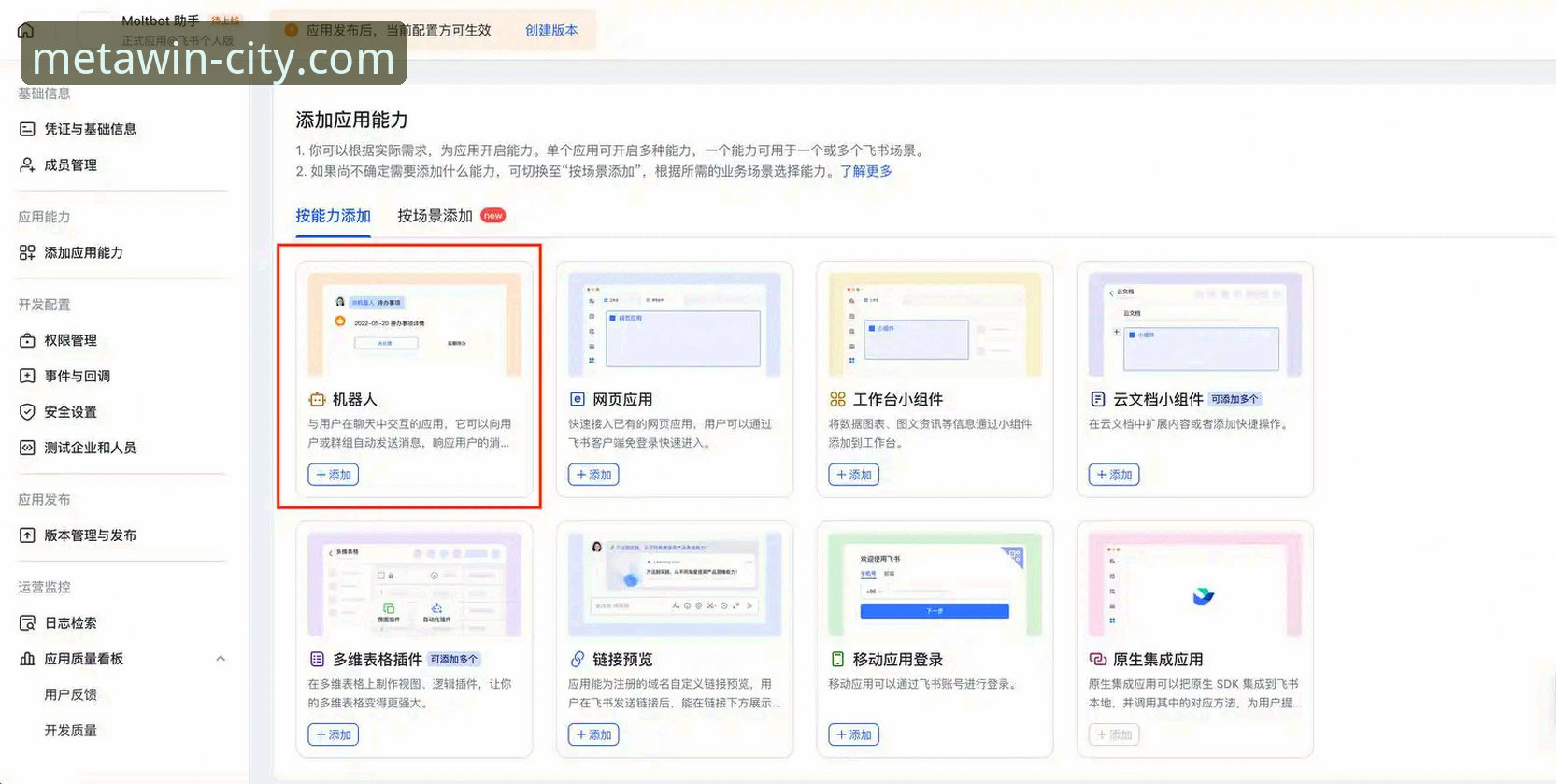Click the robot icon beside 机器人
Screen dimensions: 1556x784
[x=317, y=399]
